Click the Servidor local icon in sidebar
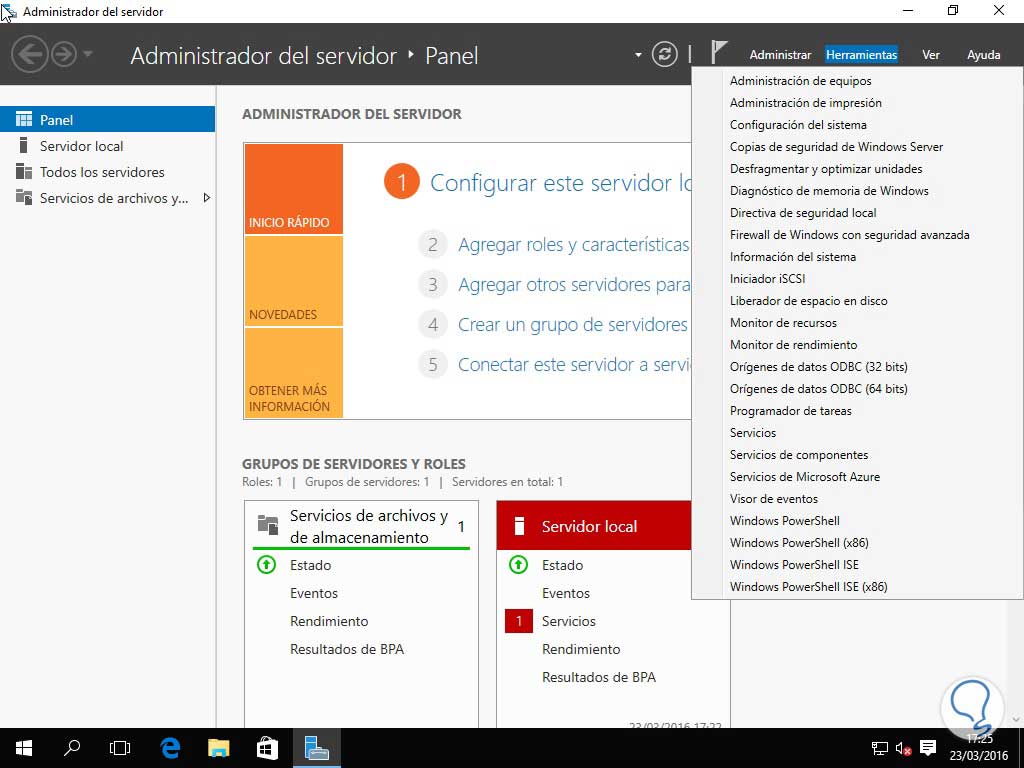 [24, 145]
